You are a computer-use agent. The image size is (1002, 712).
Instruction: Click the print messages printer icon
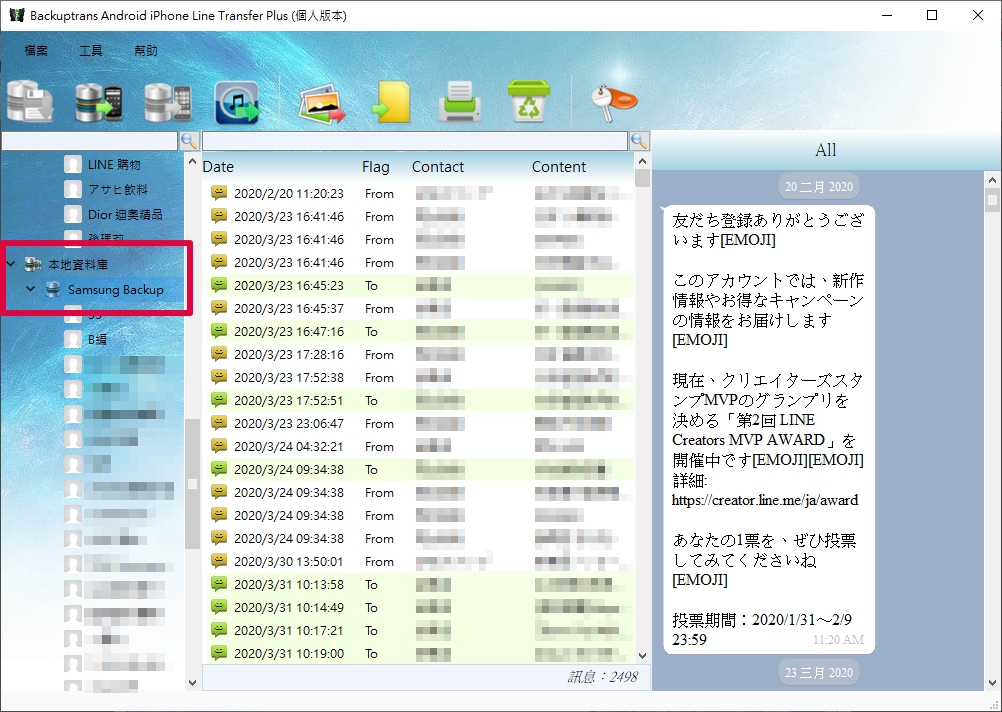[459, 102]
